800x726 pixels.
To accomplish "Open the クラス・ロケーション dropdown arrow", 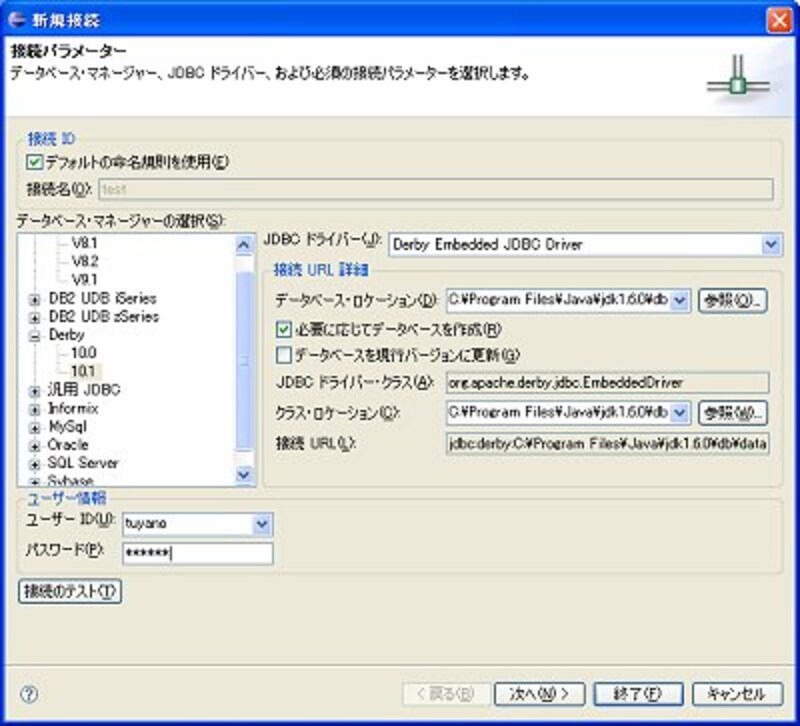I will [680, 412].
